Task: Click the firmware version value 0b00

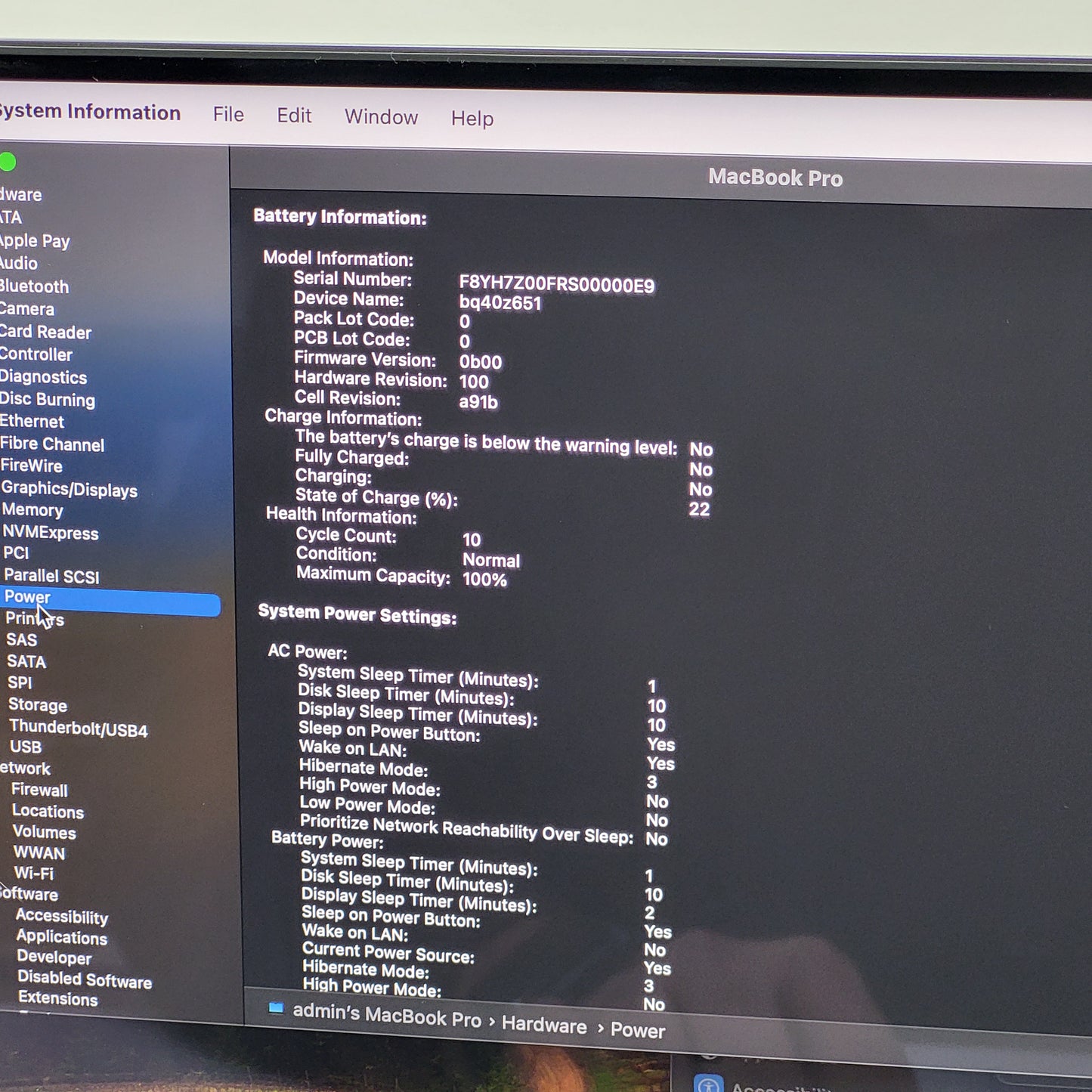Action: [481, 362]
